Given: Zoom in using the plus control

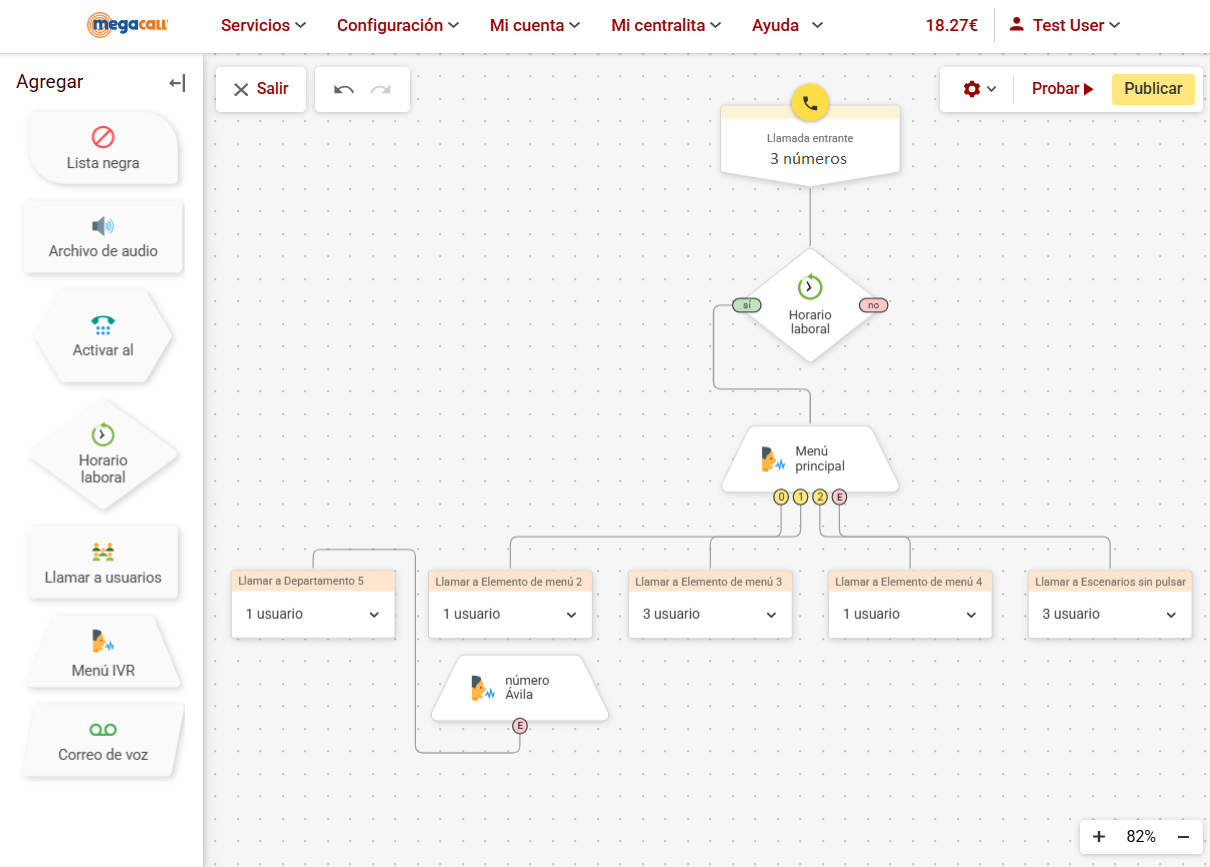Looking at the screenshot, I should [1099, 837].
